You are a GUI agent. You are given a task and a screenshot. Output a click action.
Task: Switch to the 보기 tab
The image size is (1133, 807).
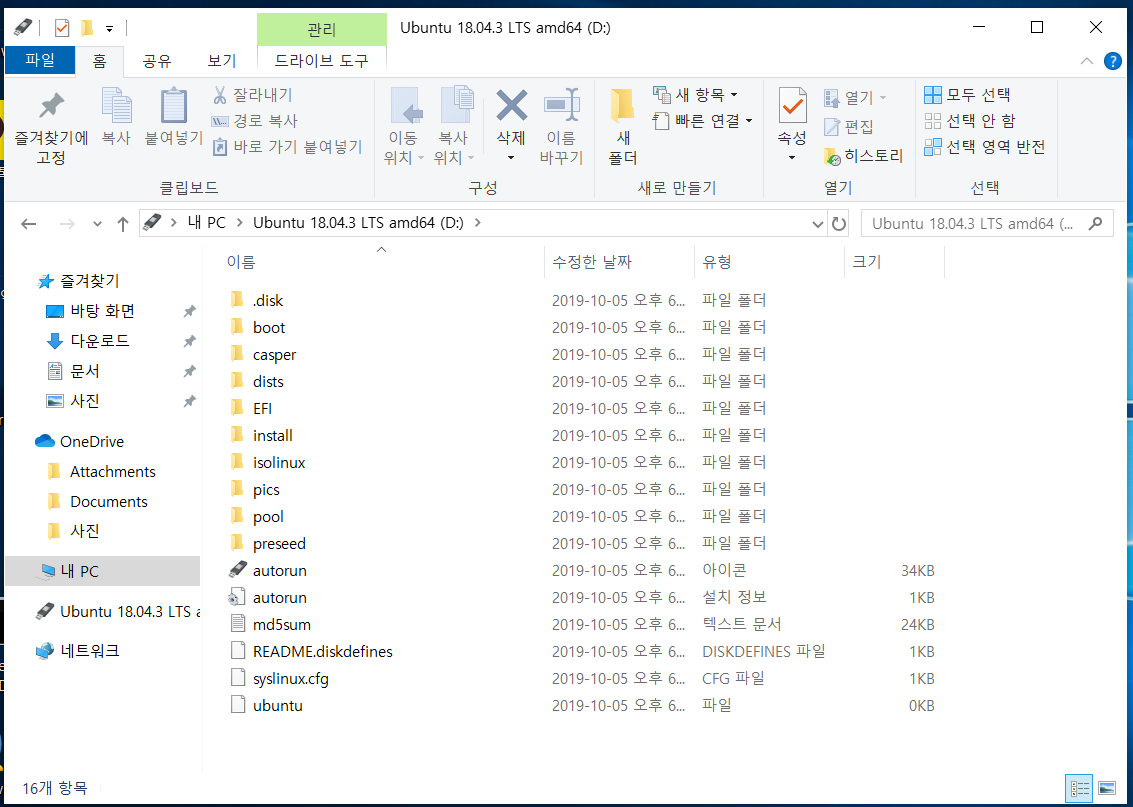(222, 61)
